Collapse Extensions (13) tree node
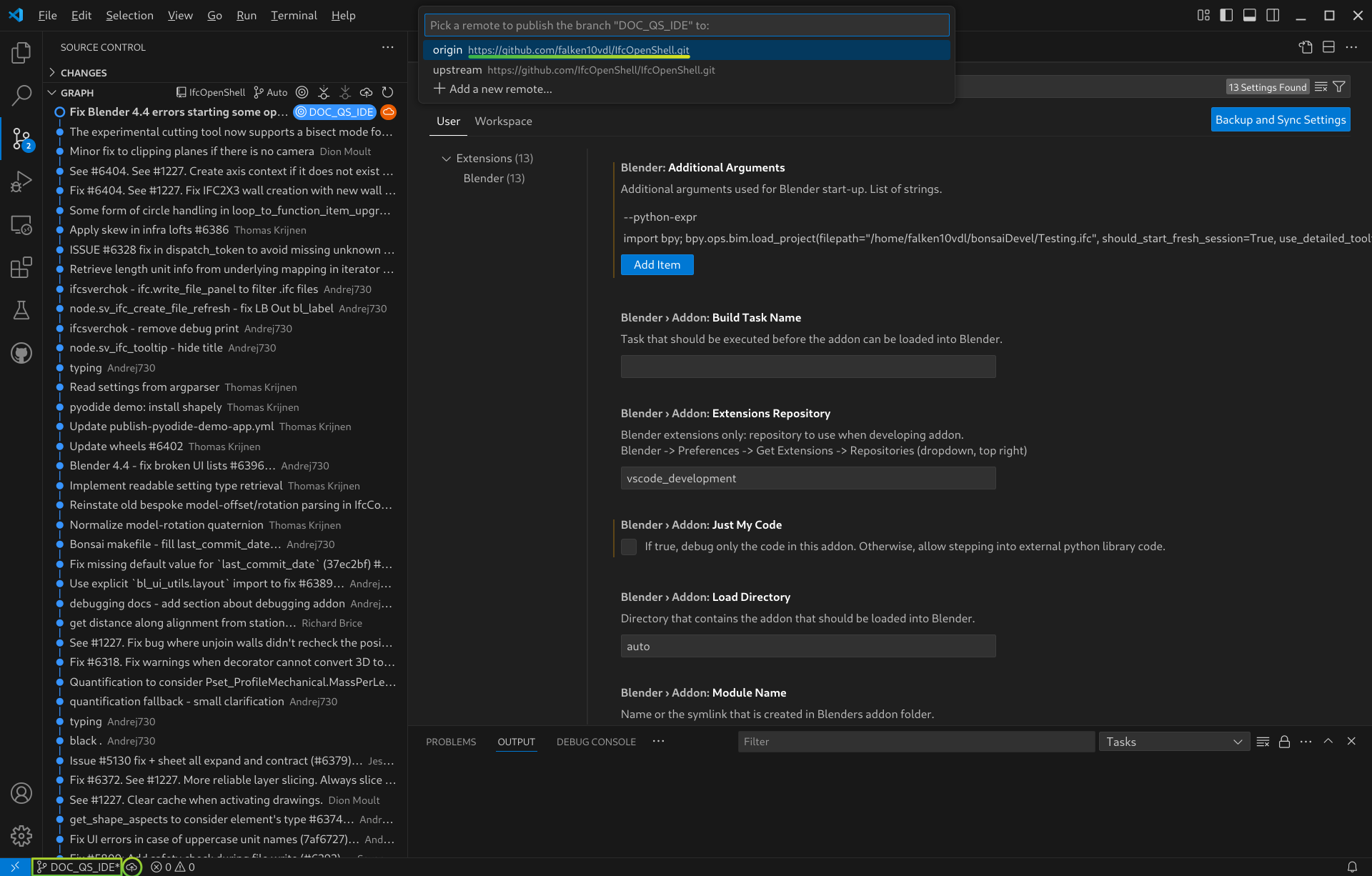Viewport: 1372px width, 876px height. (447, 159)
